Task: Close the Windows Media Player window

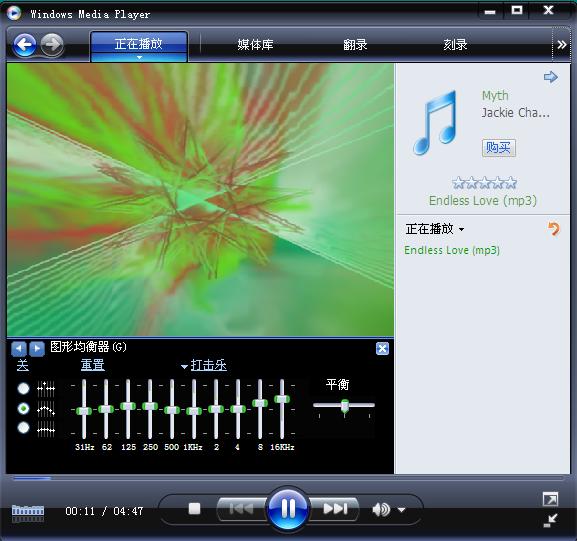Action: pyautogui.click(x=548, y=11)
